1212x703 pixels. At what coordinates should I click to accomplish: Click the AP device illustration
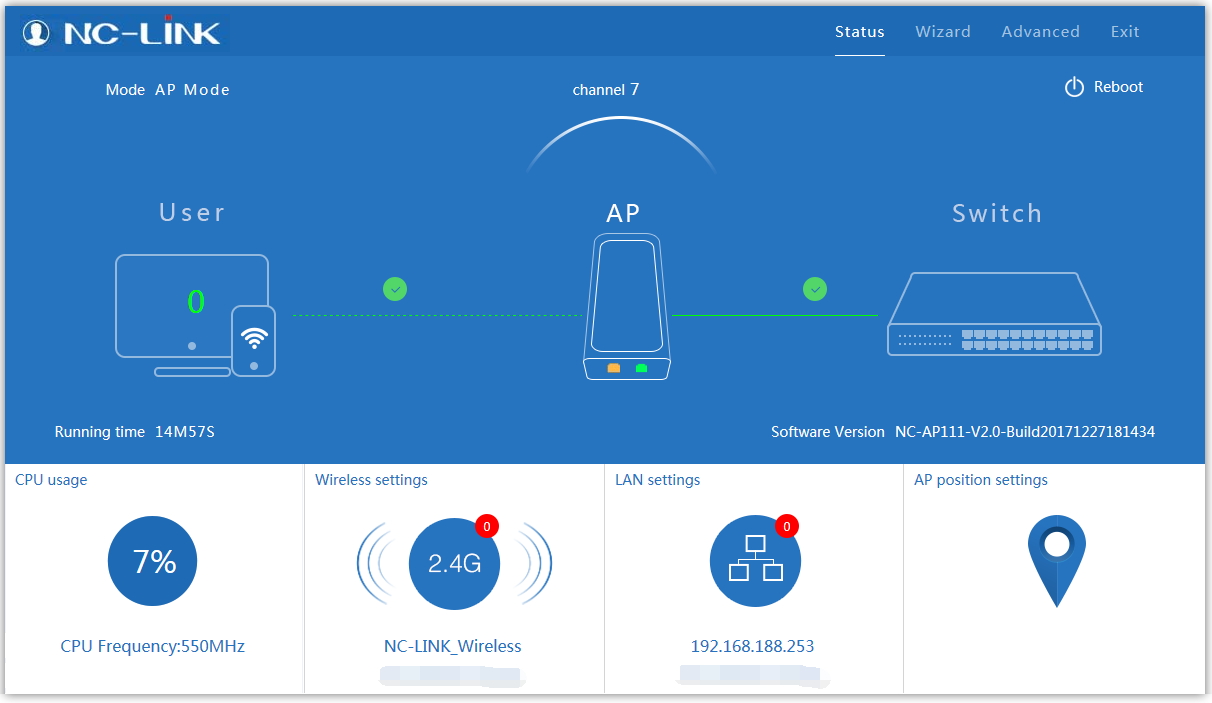coord(627,306)
